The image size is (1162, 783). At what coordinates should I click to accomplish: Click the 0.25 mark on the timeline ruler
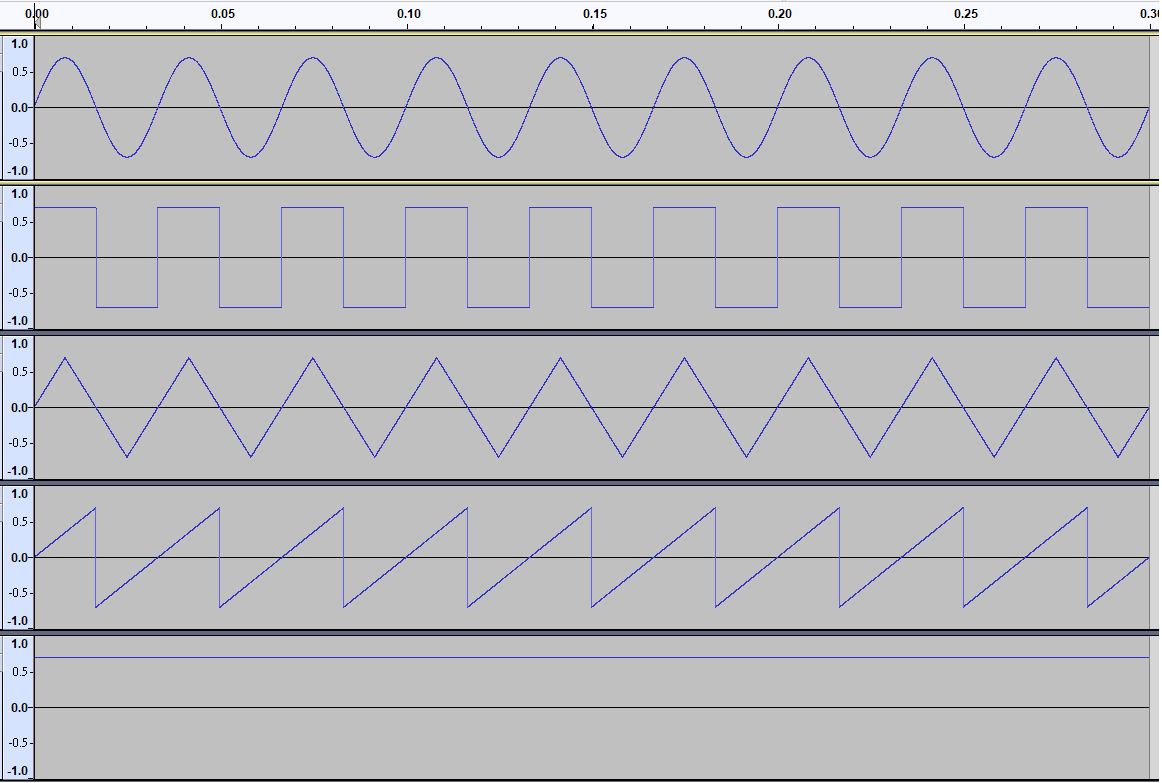pos(968,15)
